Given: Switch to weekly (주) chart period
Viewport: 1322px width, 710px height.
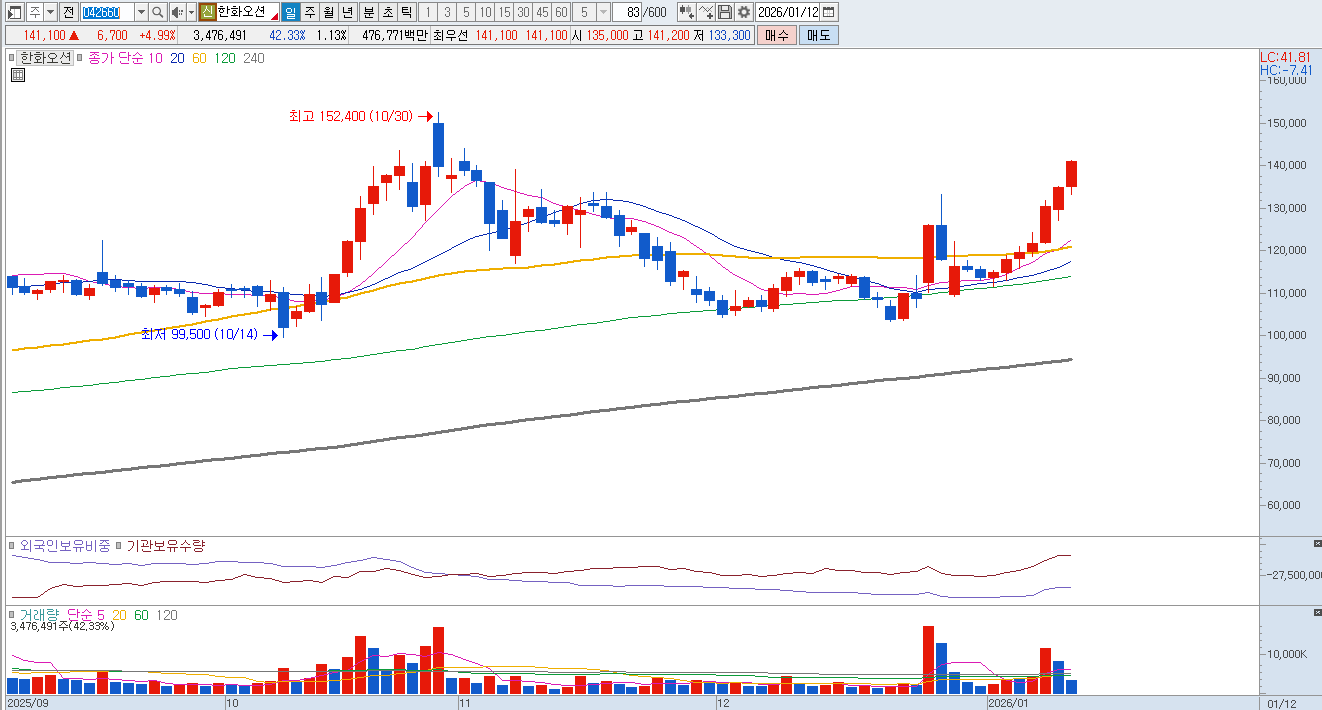Looking at the screenshot, I should [309, 12].
